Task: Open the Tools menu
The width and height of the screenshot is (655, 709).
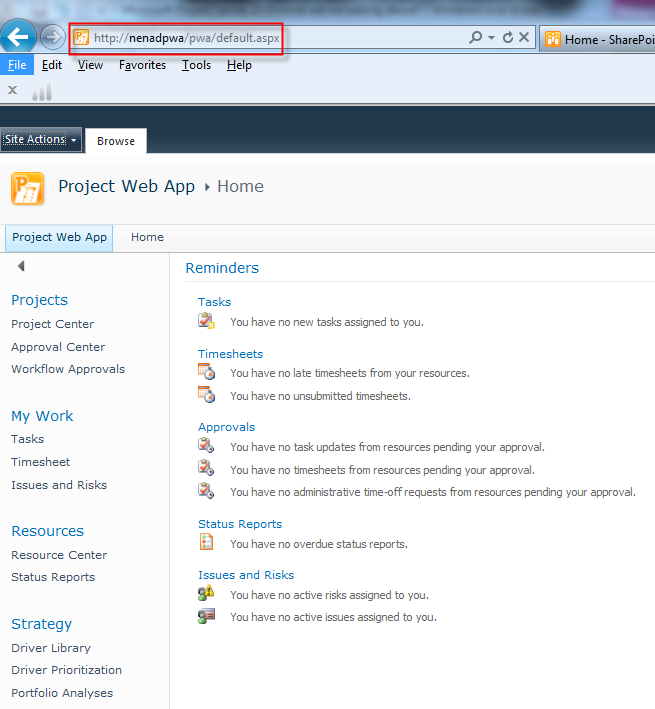Action: pyautogui.click(x=196, y=65)
